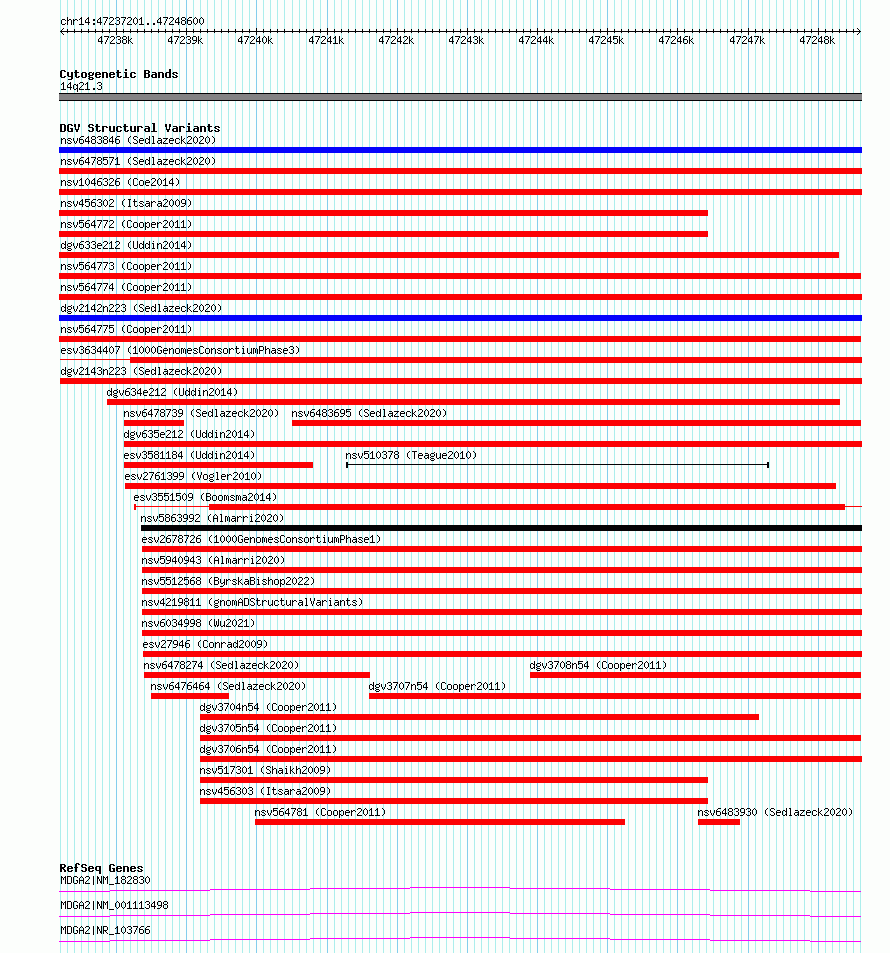890x953 pixels.
Task: Click the DGV Structural Variants track title
Action: 140,128
